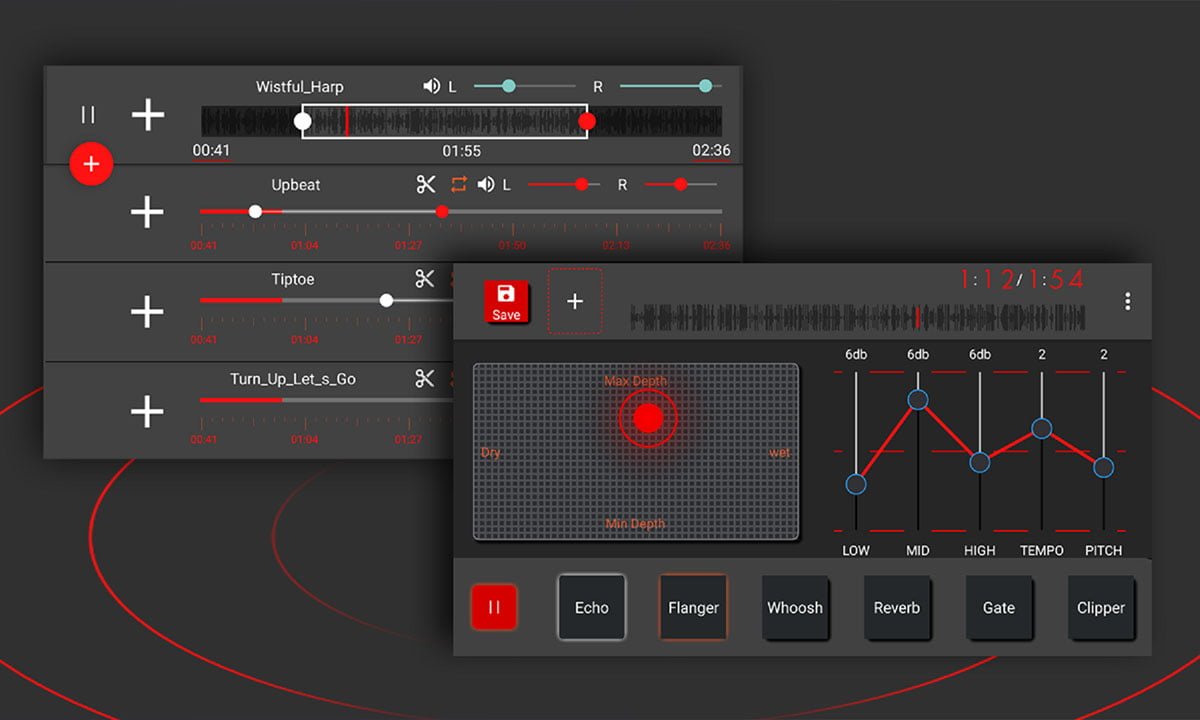Click the Min Depth label on the pad
The width and height of the screenshot is (1200, 720).
pyautogui.click(x=636, y=524)
